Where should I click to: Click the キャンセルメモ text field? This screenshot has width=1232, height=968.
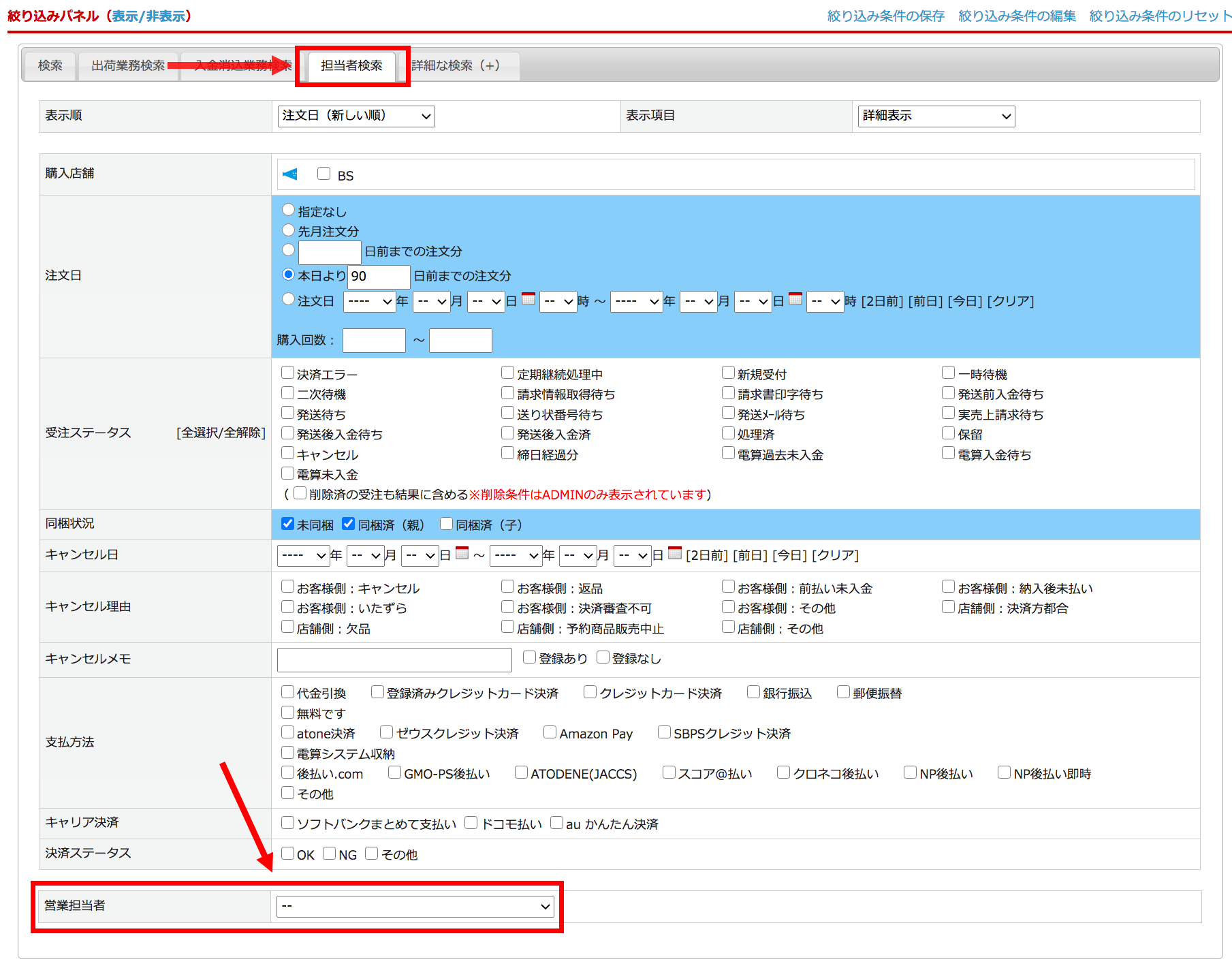click(x=394, y=660)
